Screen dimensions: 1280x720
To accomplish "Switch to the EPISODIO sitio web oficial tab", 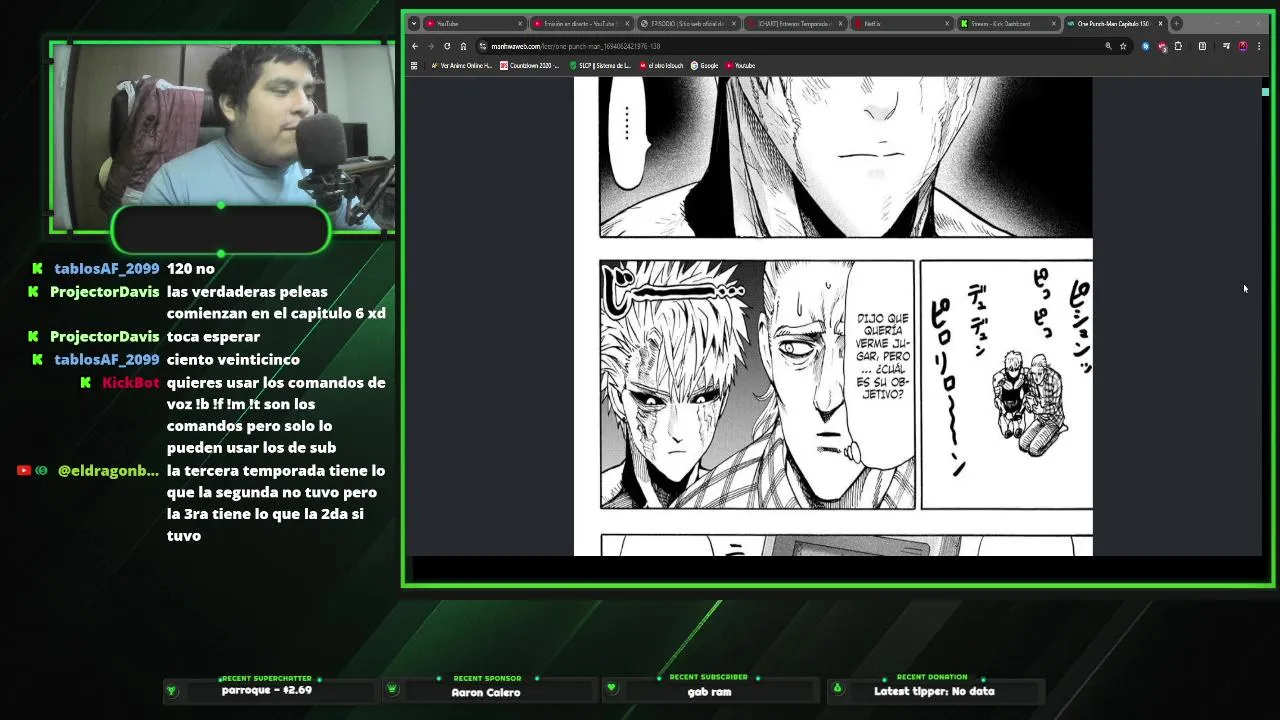I will [x=688, y=23].
